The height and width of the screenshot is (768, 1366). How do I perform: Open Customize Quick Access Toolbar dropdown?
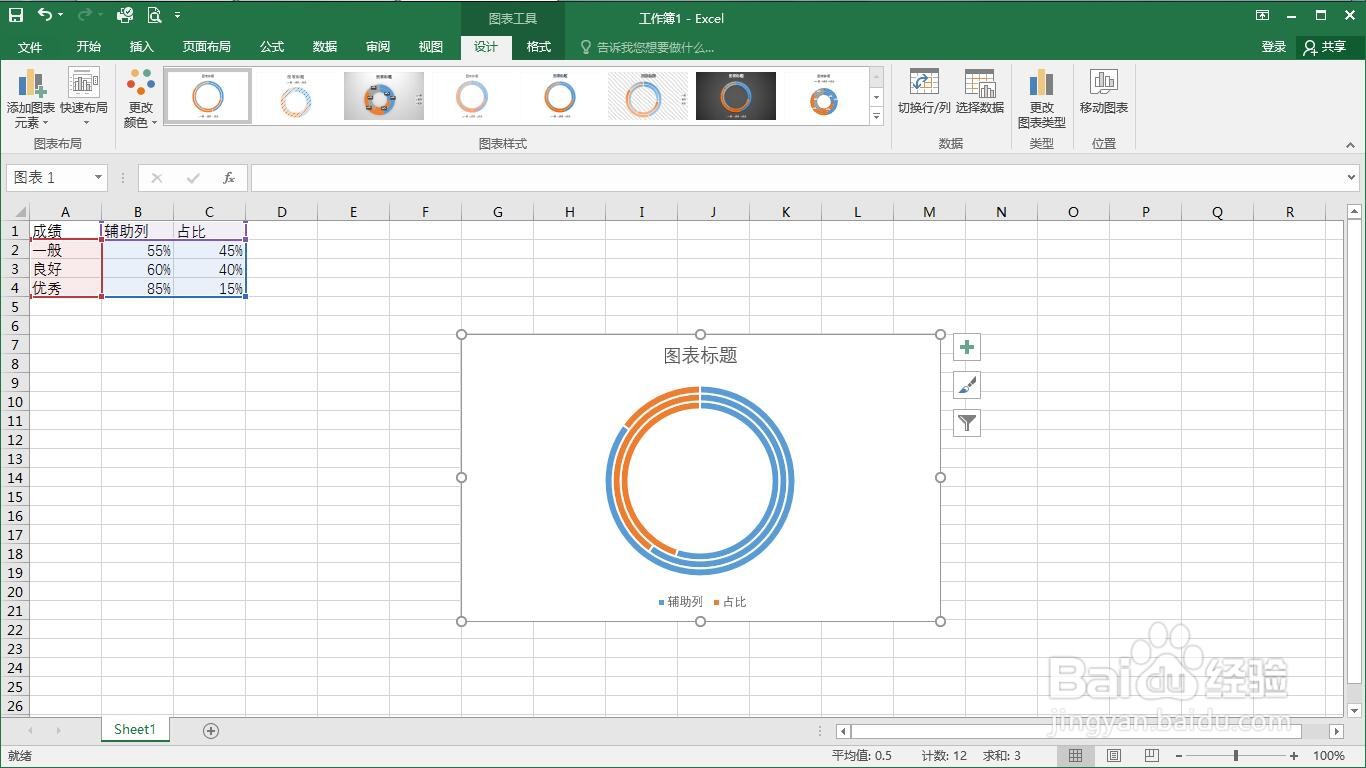pyautogui.click(x=177, y=15)
